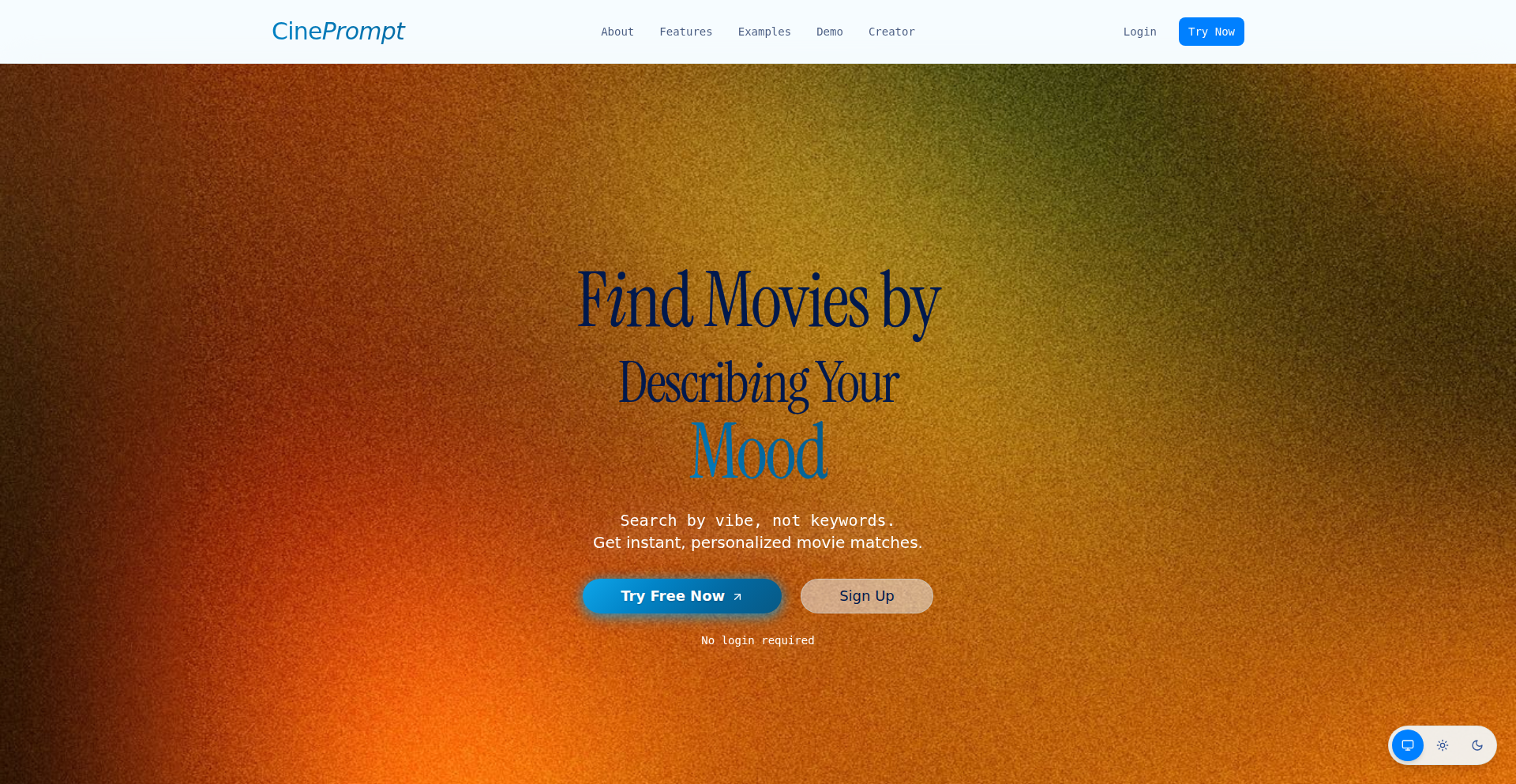This screenshot has height=784, width=1516.
Task: Open the Features nav link
Action: [686, 32]
